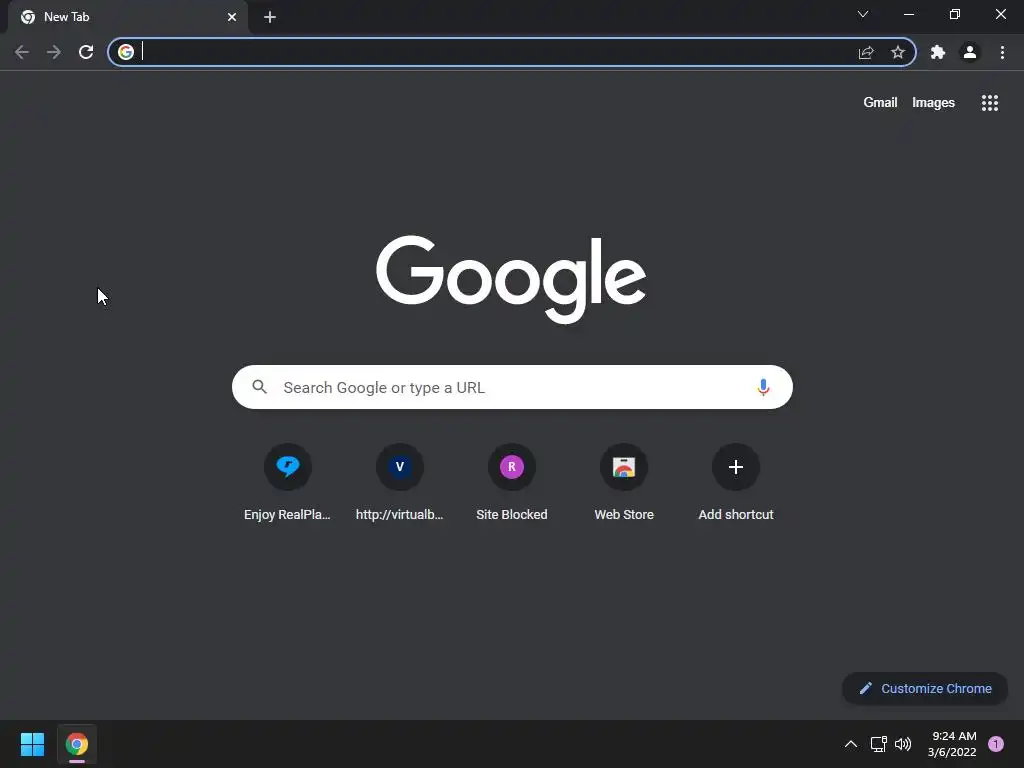Screen dimensions: 1024x768
Task: Click the magnifier icon in search box
Action: 259,387
